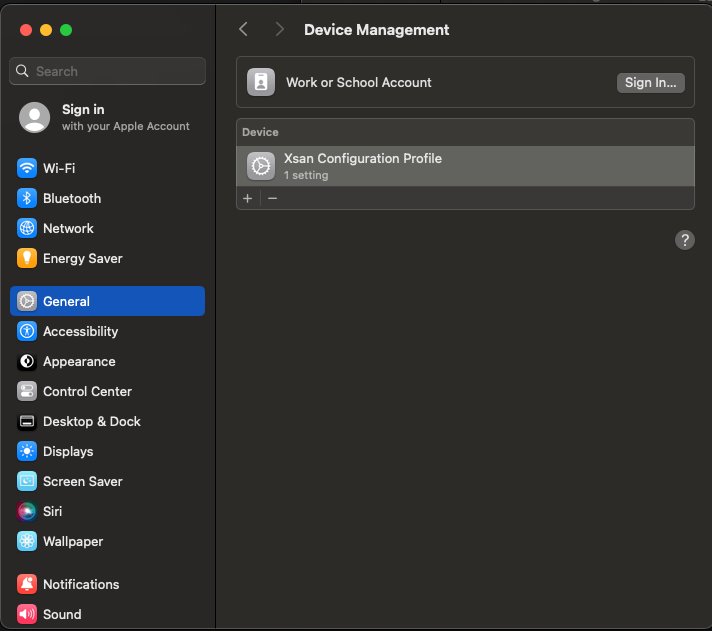Screen dimensions: 712x631
Task: Select the Accessibility sidebar label
Action: click(x=80, y=331)
